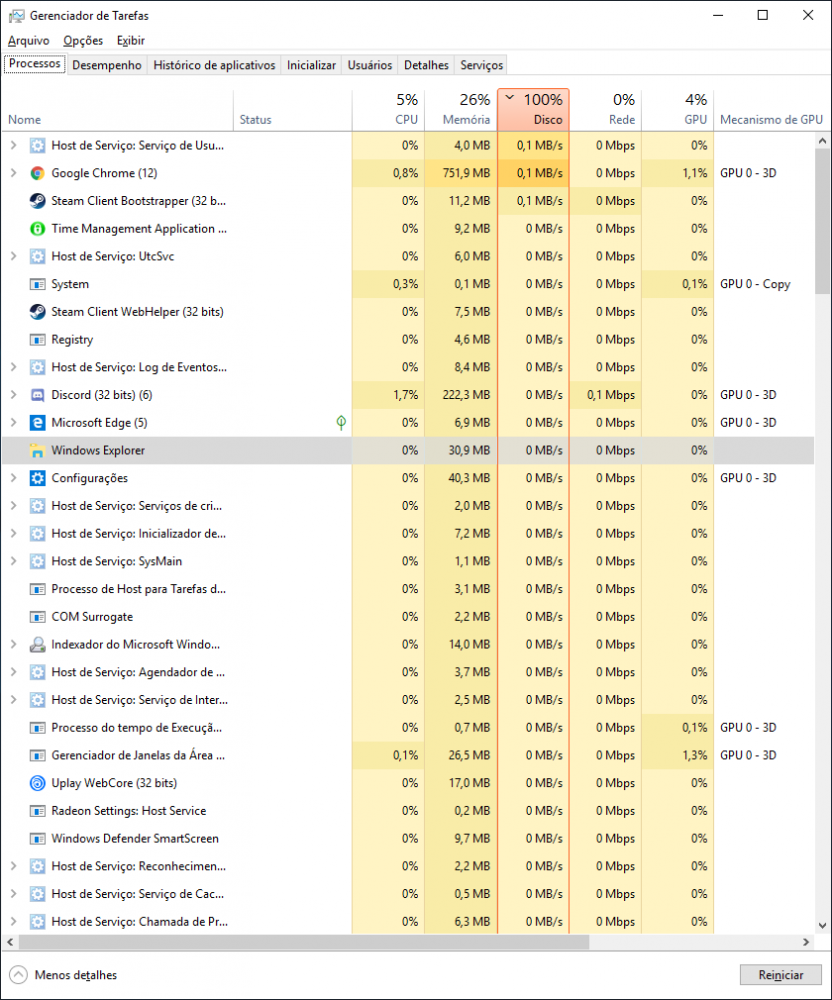Click the Microsoft Edge process icon
This screenshot has width=832, height=1000.
coord(37,423)
